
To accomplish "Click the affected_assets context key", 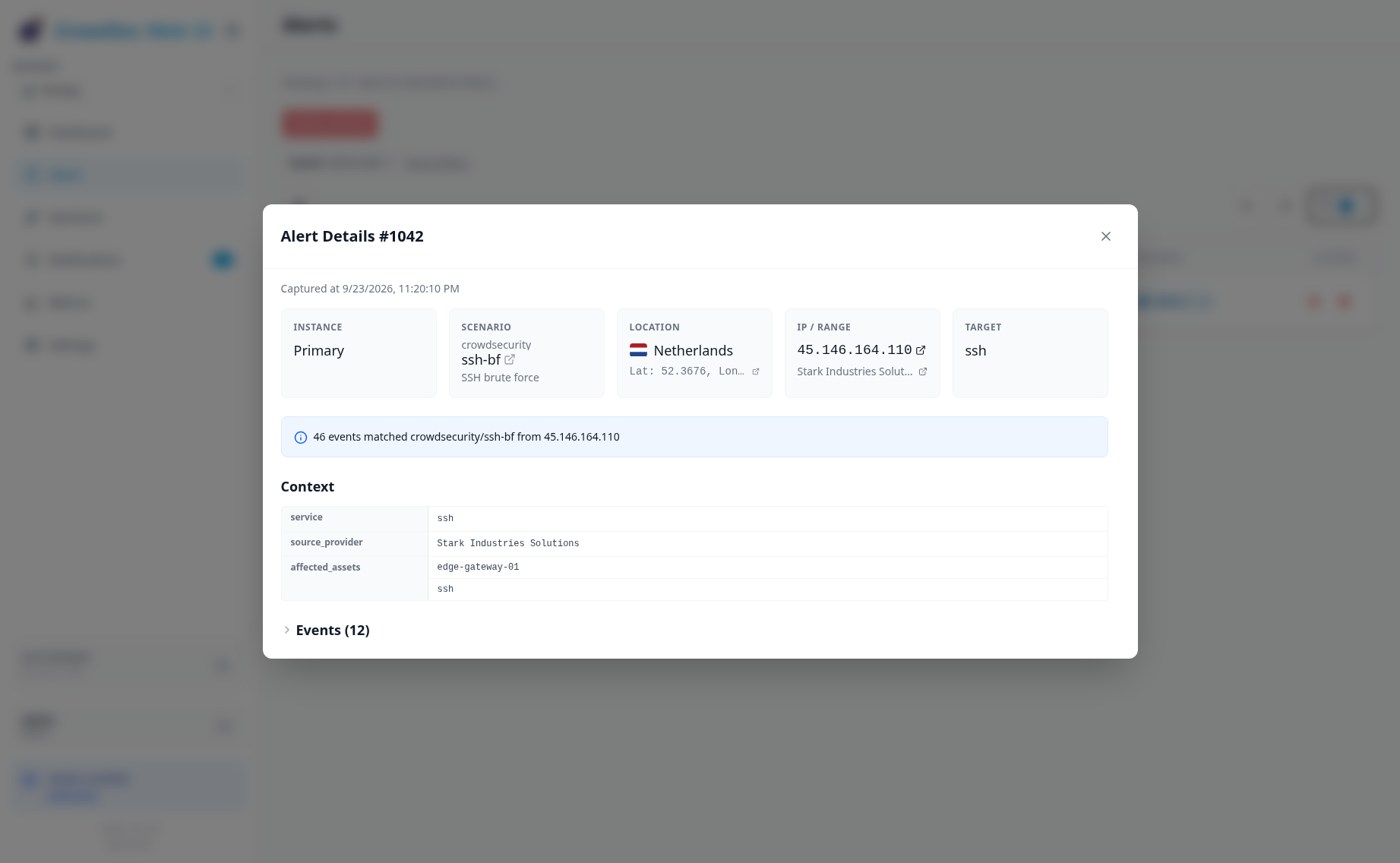I will click(x=325, y=567).
